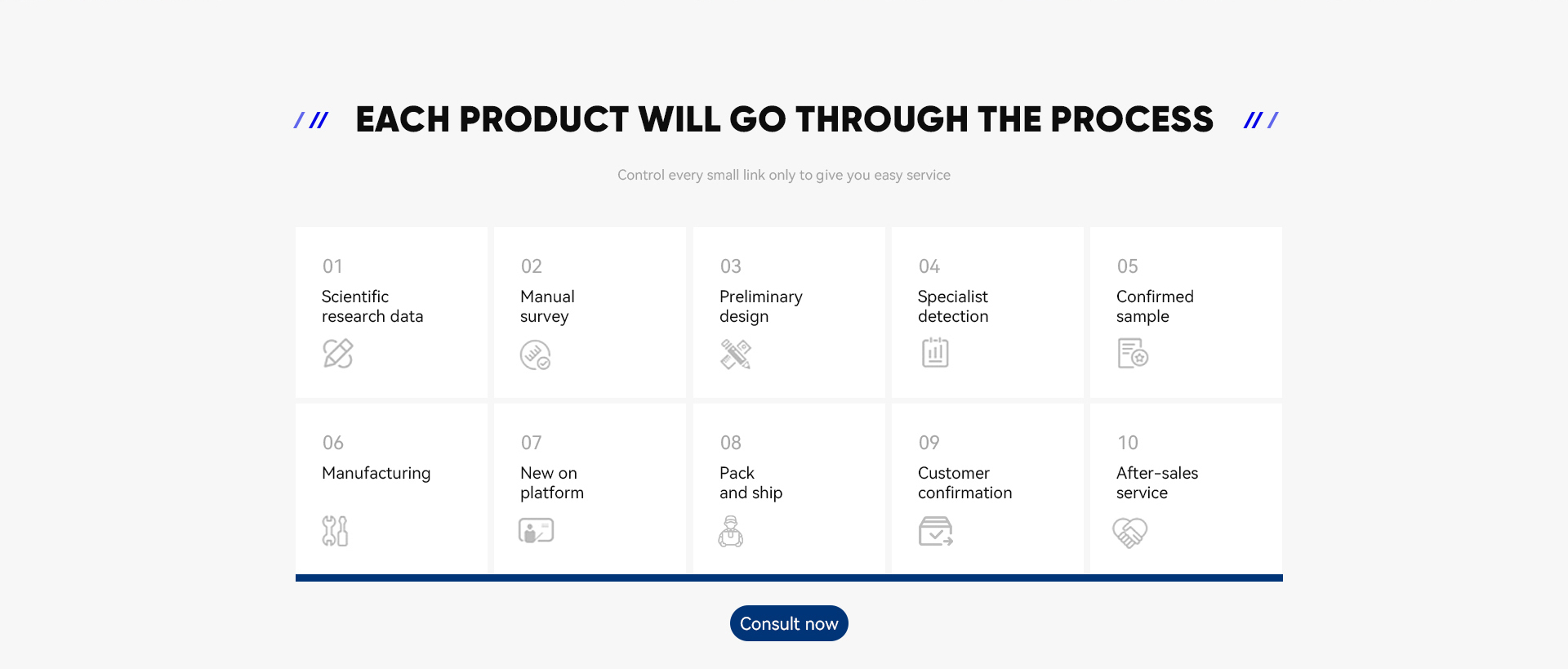Image resolution: width=1568 pixels, height=669 pixels.
Task: Click the Pack and ship courier icon
Action: coord(731,531)
